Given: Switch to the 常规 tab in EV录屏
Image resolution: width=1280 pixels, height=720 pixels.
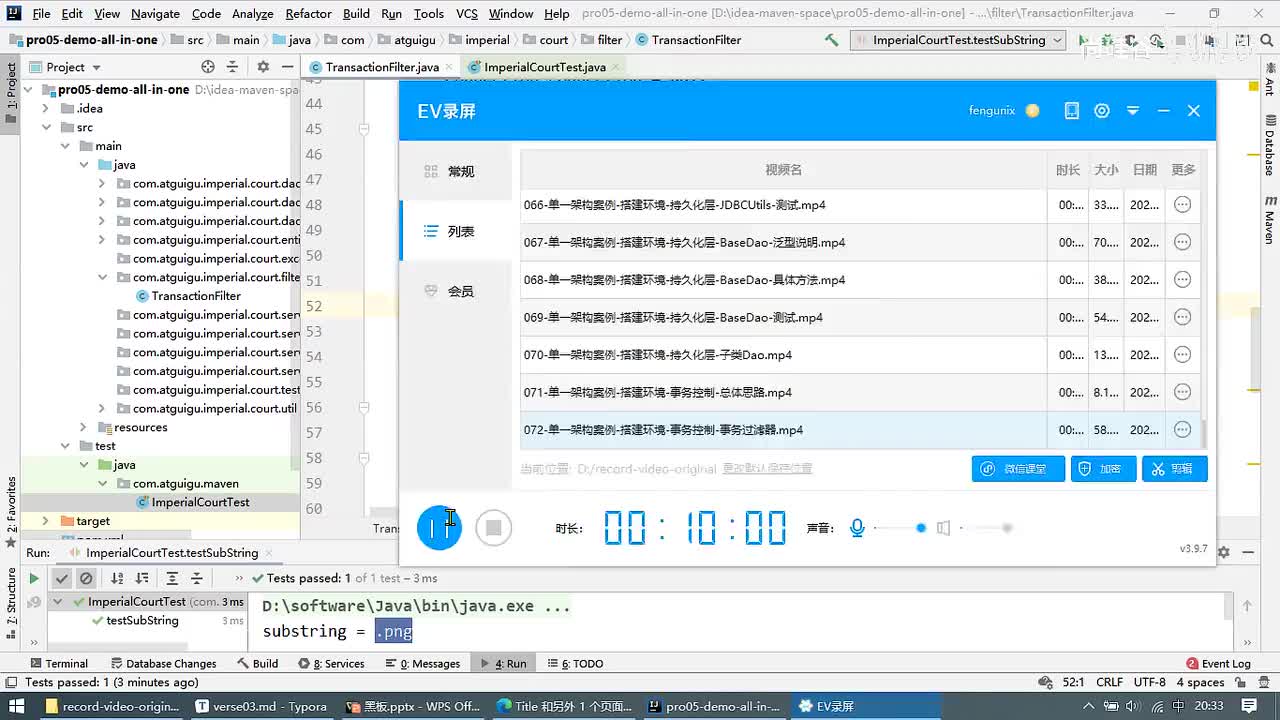Looking at the screenshot, I should (x=455, y=171).
